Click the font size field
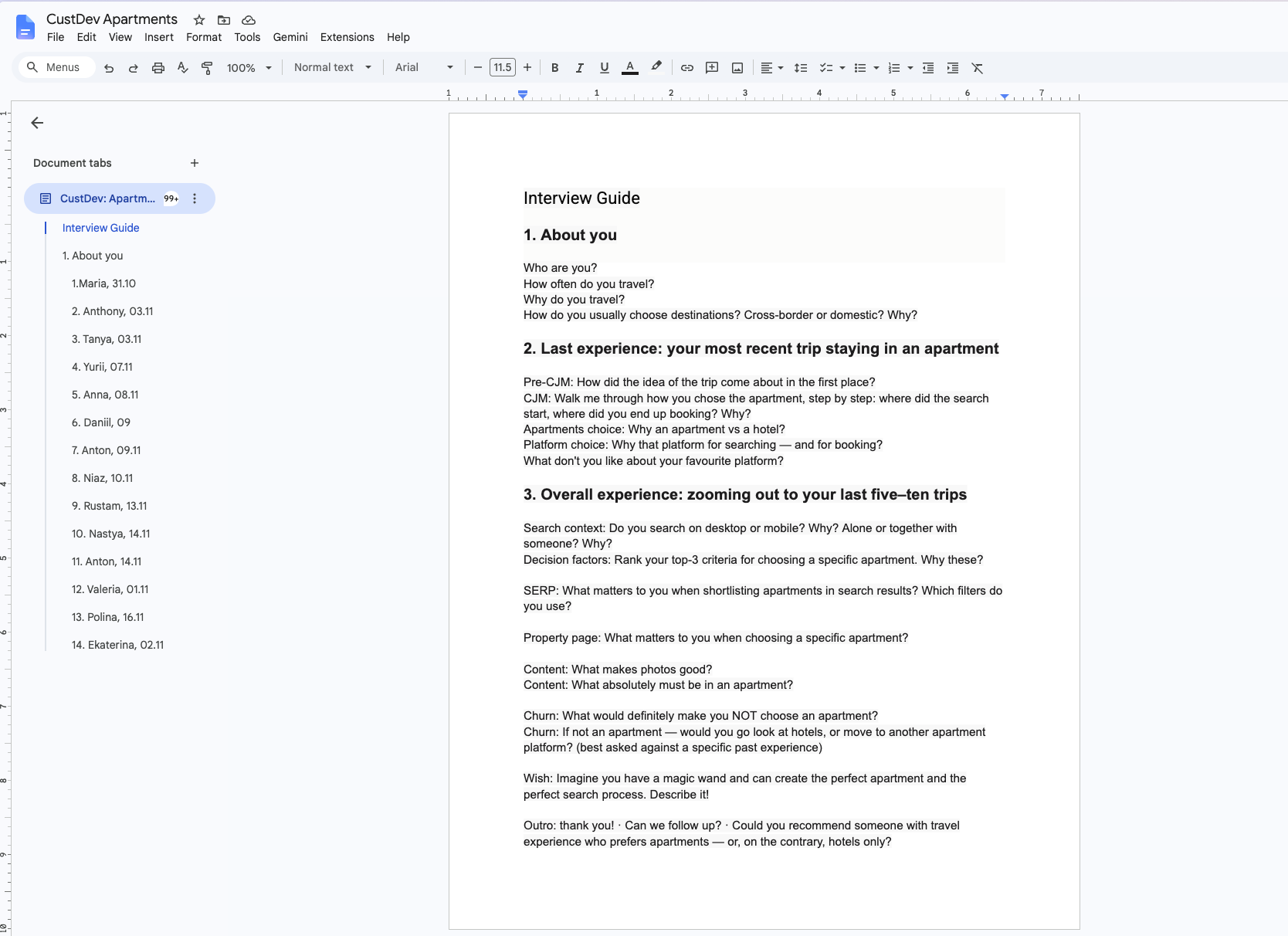Screen dimensions: 1288x936 pyautogui.click(x=503, y=68)
